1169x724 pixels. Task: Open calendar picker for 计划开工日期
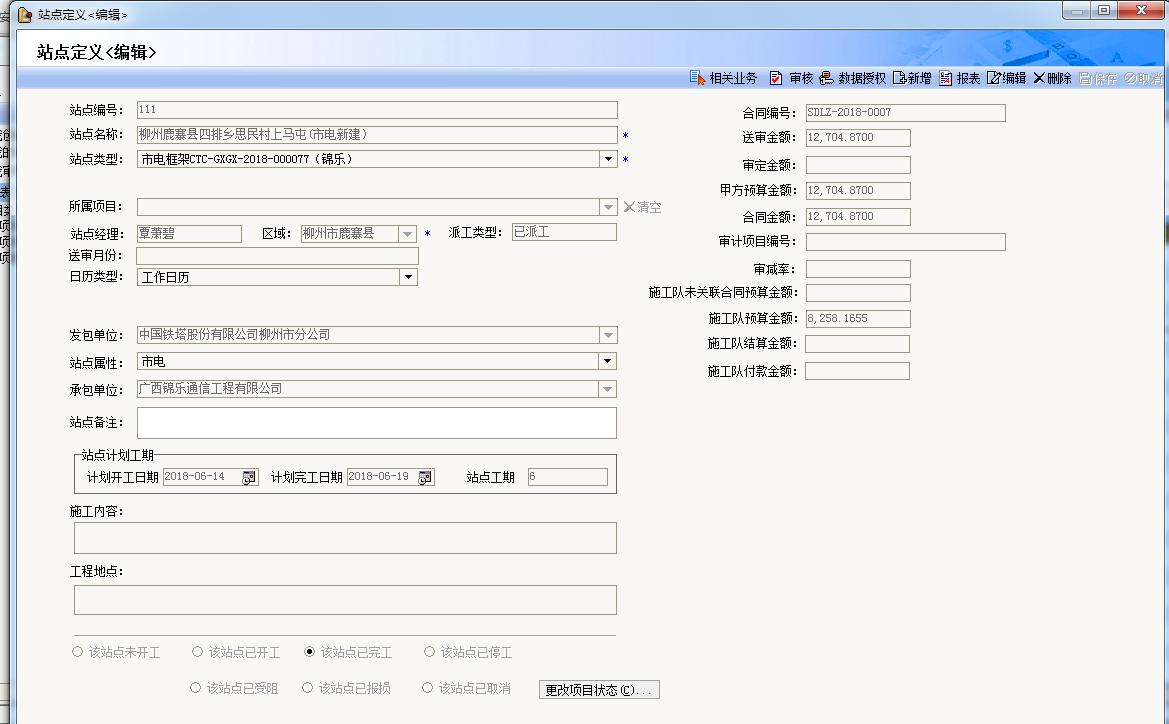coord(250,477)
